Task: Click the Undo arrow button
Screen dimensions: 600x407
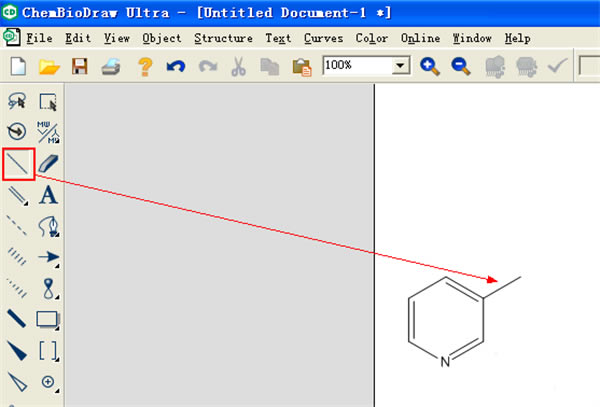Action: tap(176, 66)
